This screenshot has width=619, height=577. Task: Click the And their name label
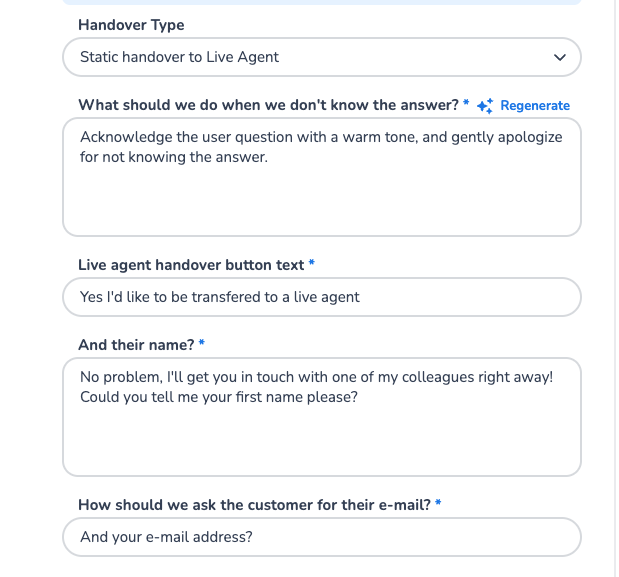(136, 345)
